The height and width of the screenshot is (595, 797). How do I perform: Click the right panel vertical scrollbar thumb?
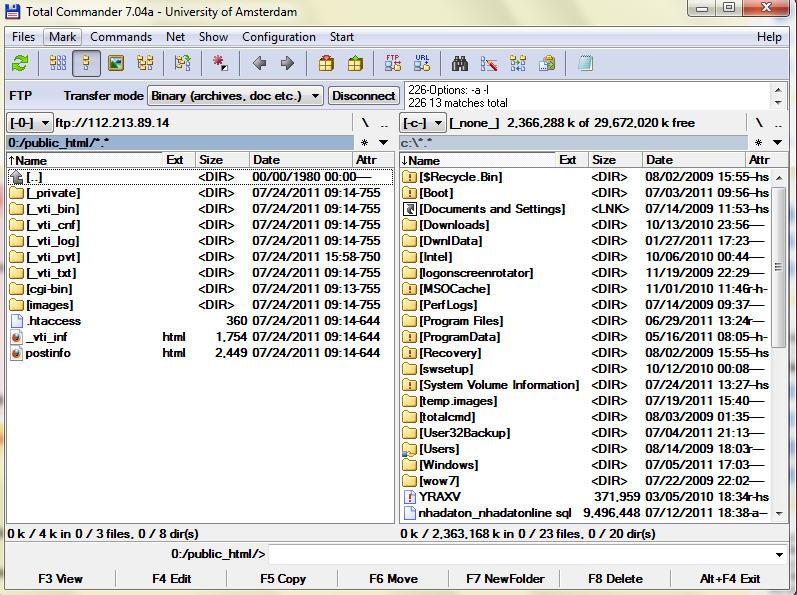click(x=778, y=266)
